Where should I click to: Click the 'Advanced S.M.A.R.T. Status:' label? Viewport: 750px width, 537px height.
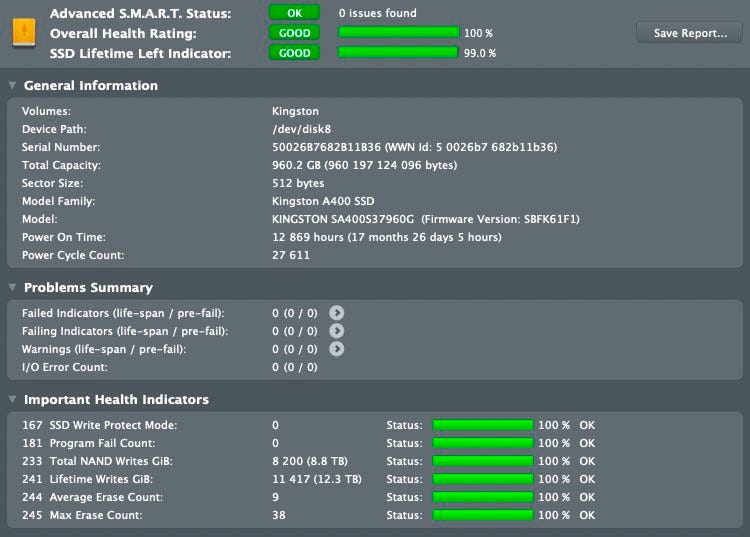pyautogui.click(x=140, y=13)
